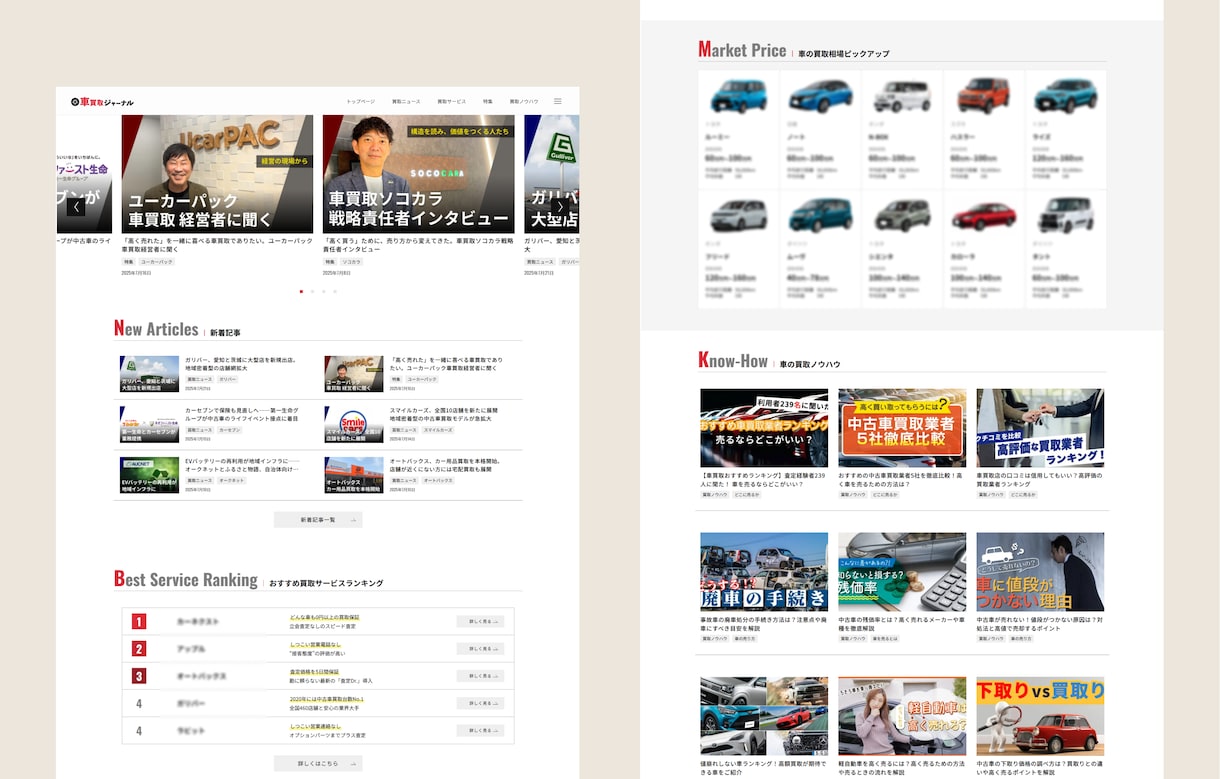Click the ユーカーパック tag under first slide
The image size is (1220, 779).
[x=157, y=261]
